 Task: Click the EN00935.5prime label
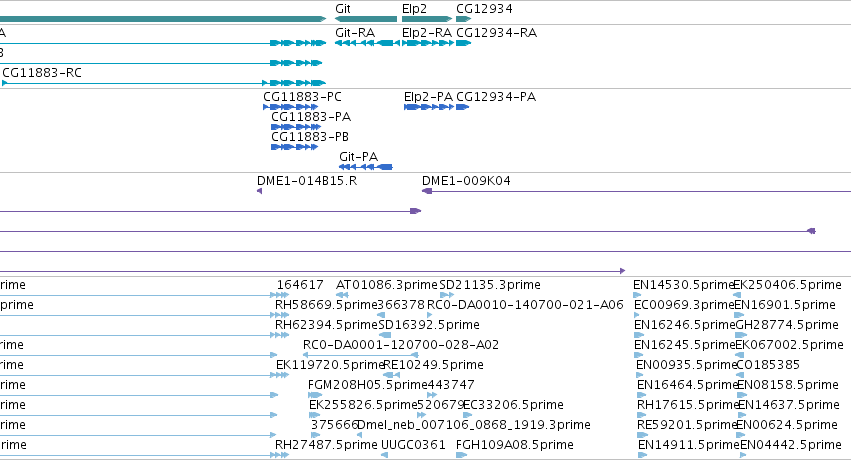click(x=687, y=366)
